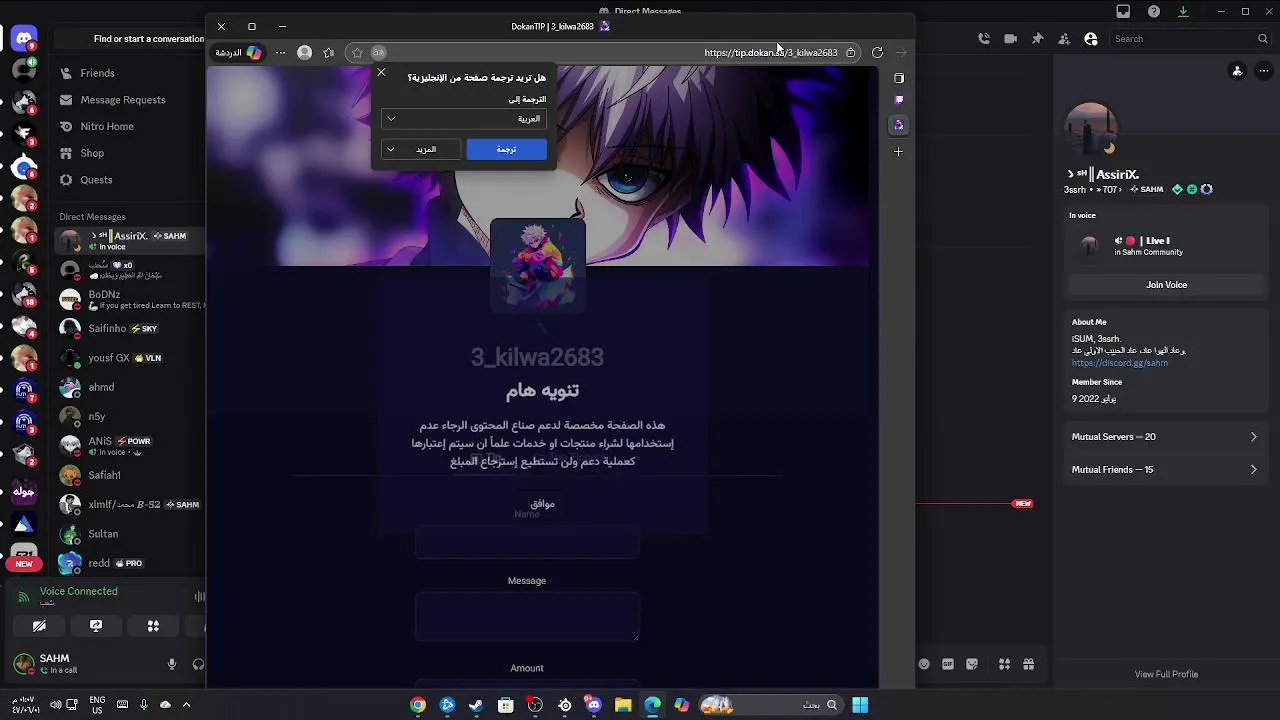
Task: Open the Copilot chat button in browser
Action: [x=239, y=52]
